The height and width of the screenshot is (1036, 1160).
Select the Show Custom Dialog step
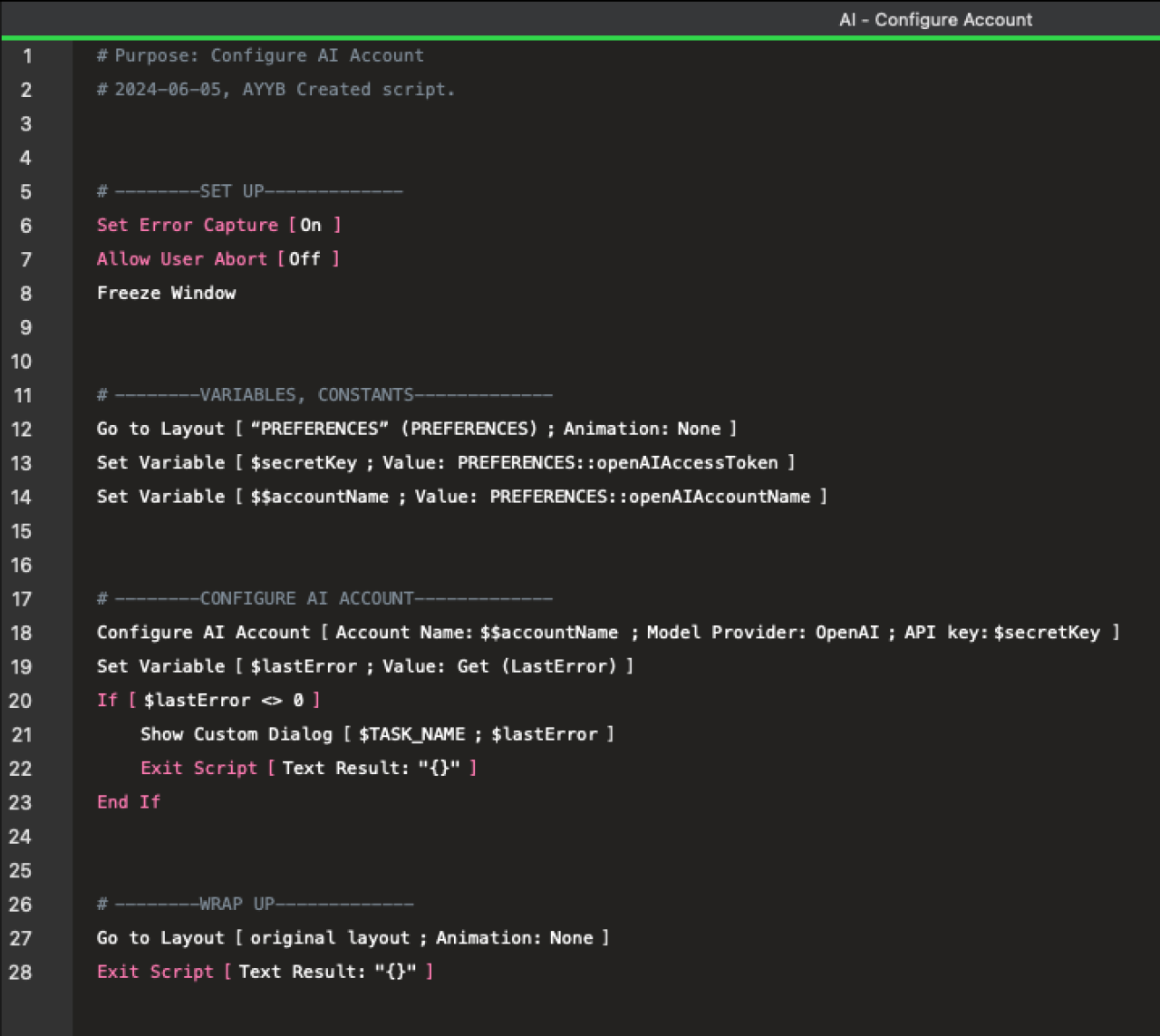click(x=236, y=733)
